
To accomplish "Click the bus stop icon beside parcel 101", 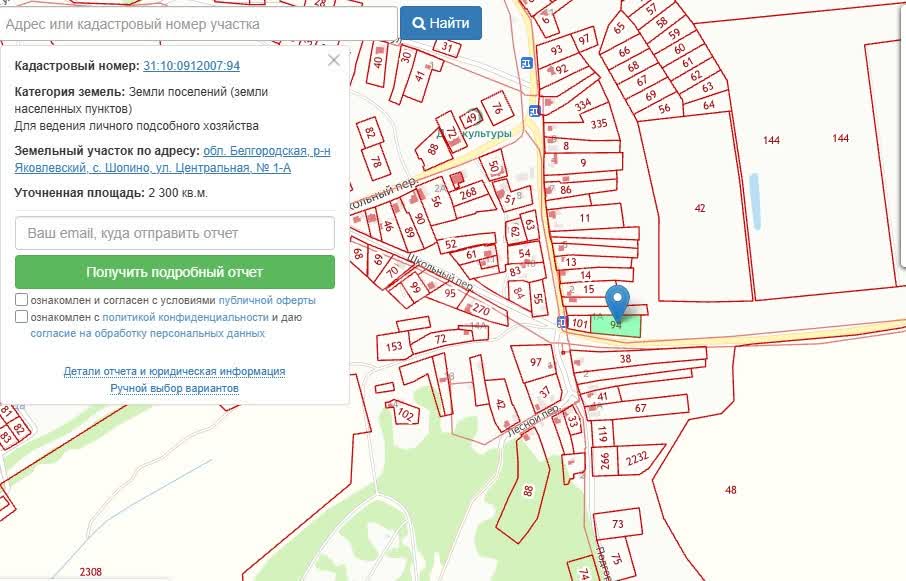I will [x=559, y=322].
